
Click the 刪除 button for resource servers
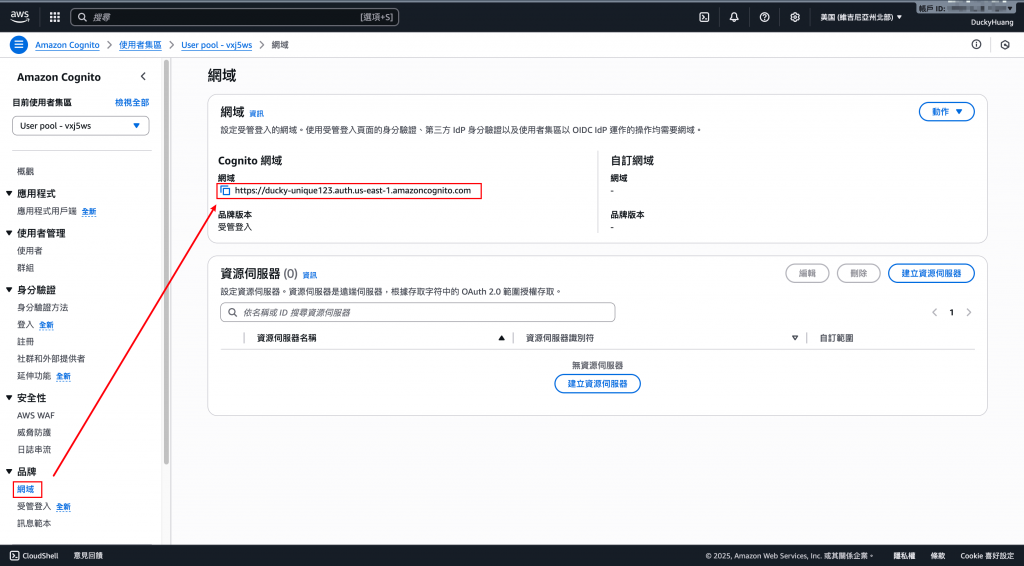click(859, 274)
